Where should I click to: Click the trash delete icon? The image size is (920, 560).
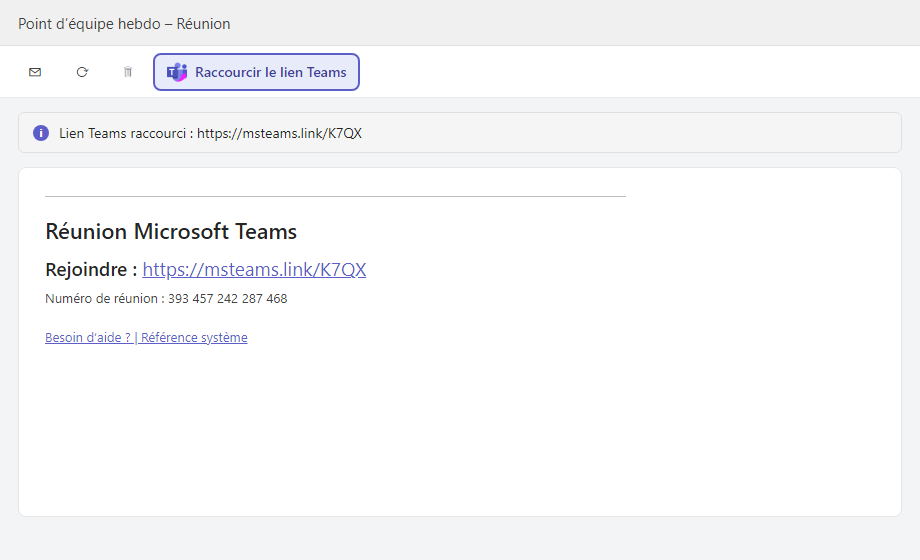click(x=128, y=72)
